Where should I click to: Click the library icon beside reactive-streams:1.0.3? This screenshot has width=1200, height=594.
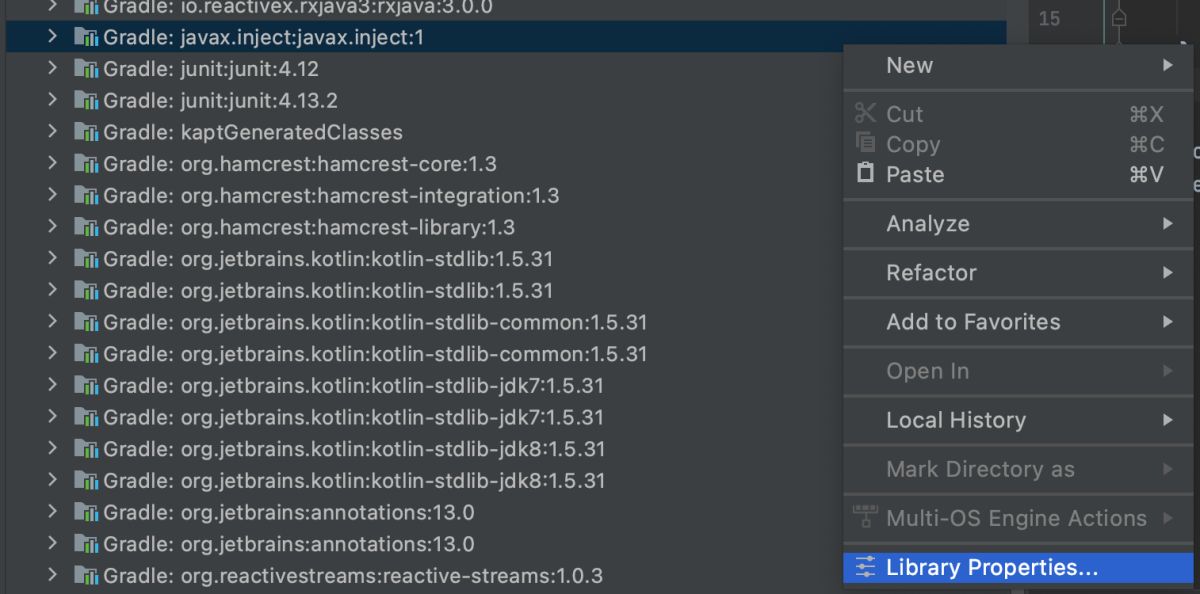coord(86,576)
